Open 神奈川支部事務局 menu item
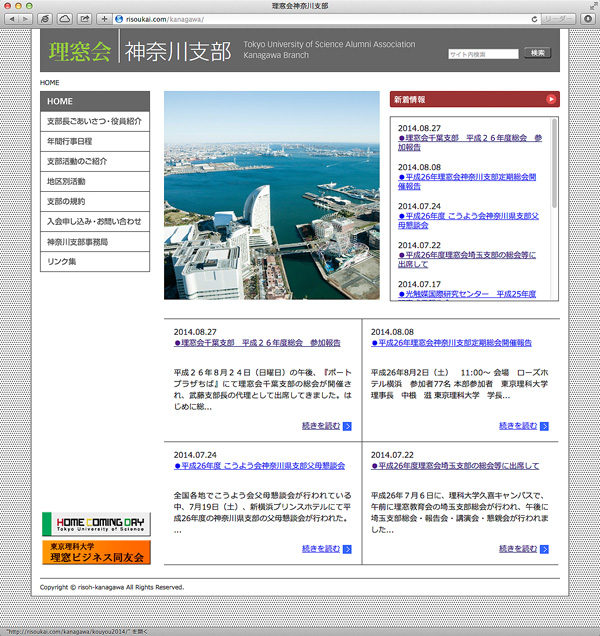This screenshot has height=636, width=600. pos(95,242)
